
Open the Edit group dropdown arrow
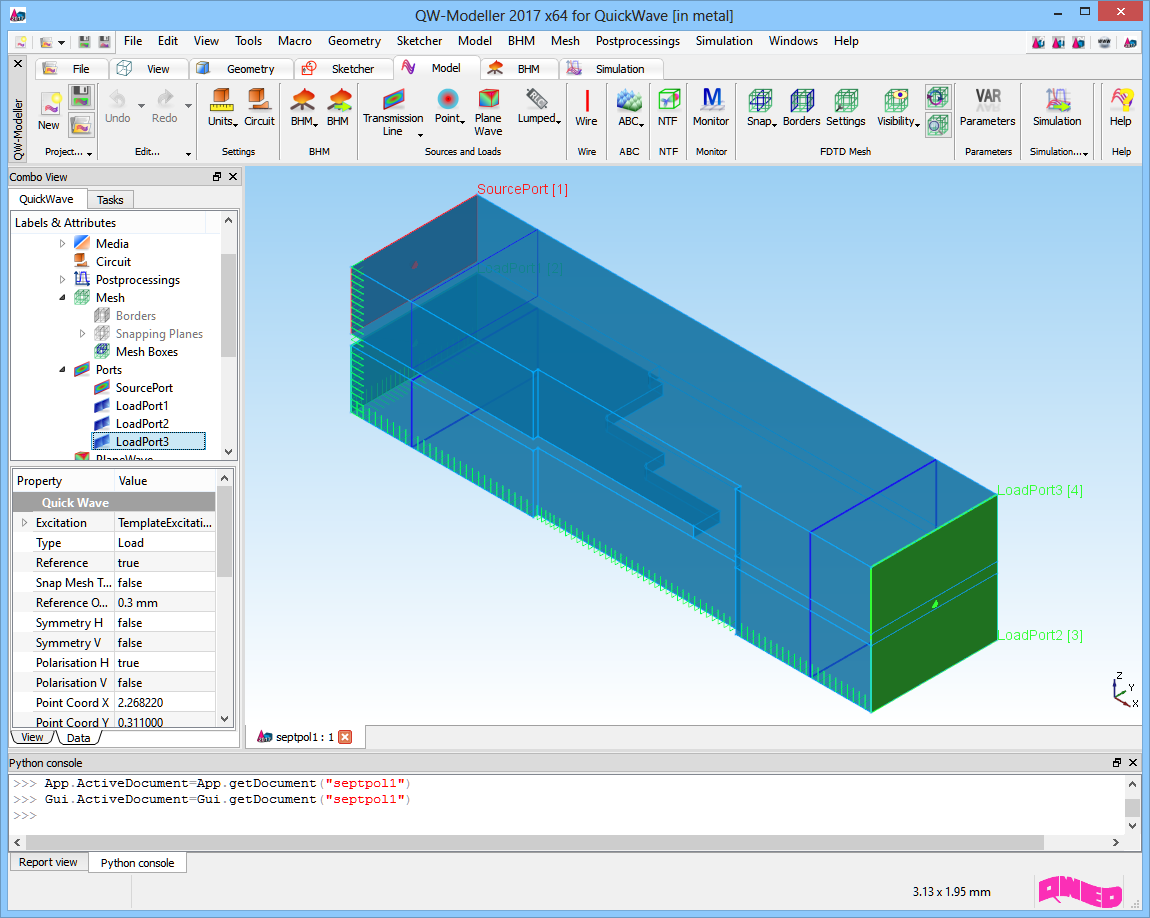pyautogui.click(x=188, y=153)
